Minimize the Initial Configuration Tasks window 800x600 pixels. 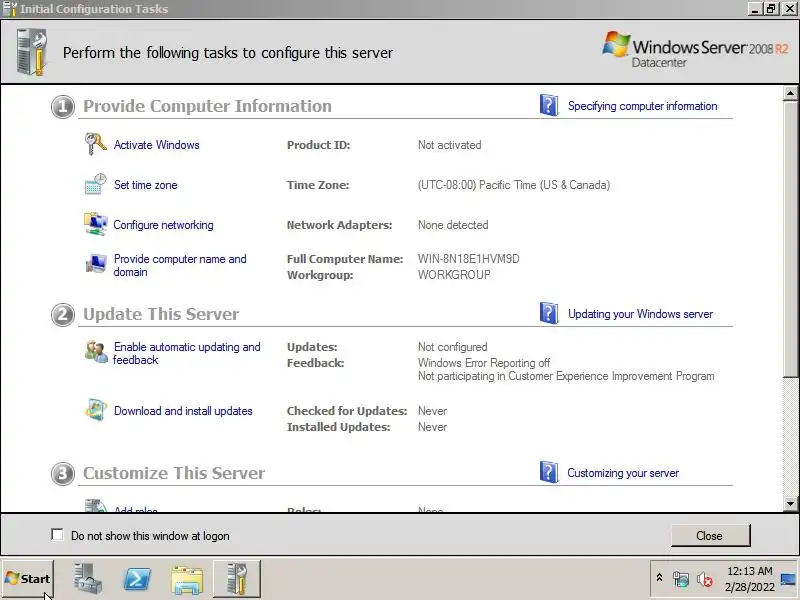756,9
